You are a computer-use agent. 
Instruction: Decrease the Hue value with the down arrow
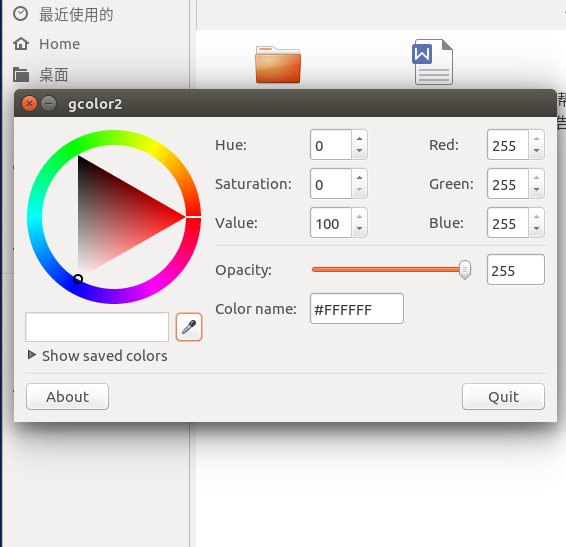click(x=359, y=151)
